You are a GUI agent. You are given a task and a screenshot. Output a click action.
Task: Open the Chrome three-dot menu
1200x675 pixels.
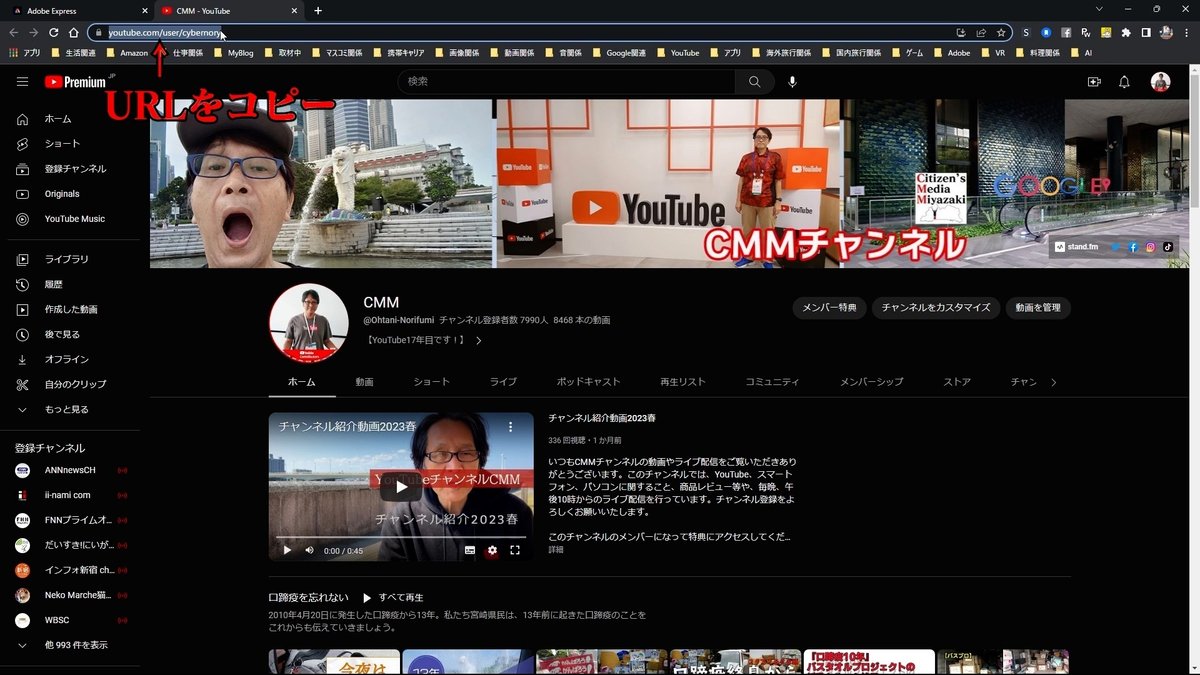(x=1187, y=32)
